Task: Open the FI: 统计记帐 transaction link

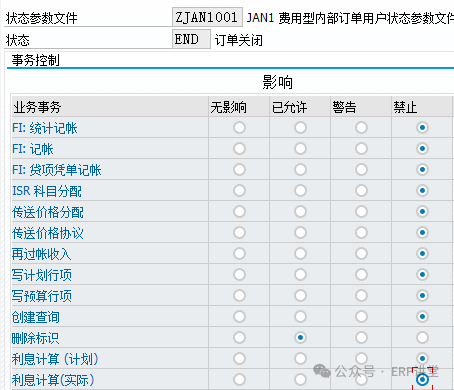Action: coord(45,128)
